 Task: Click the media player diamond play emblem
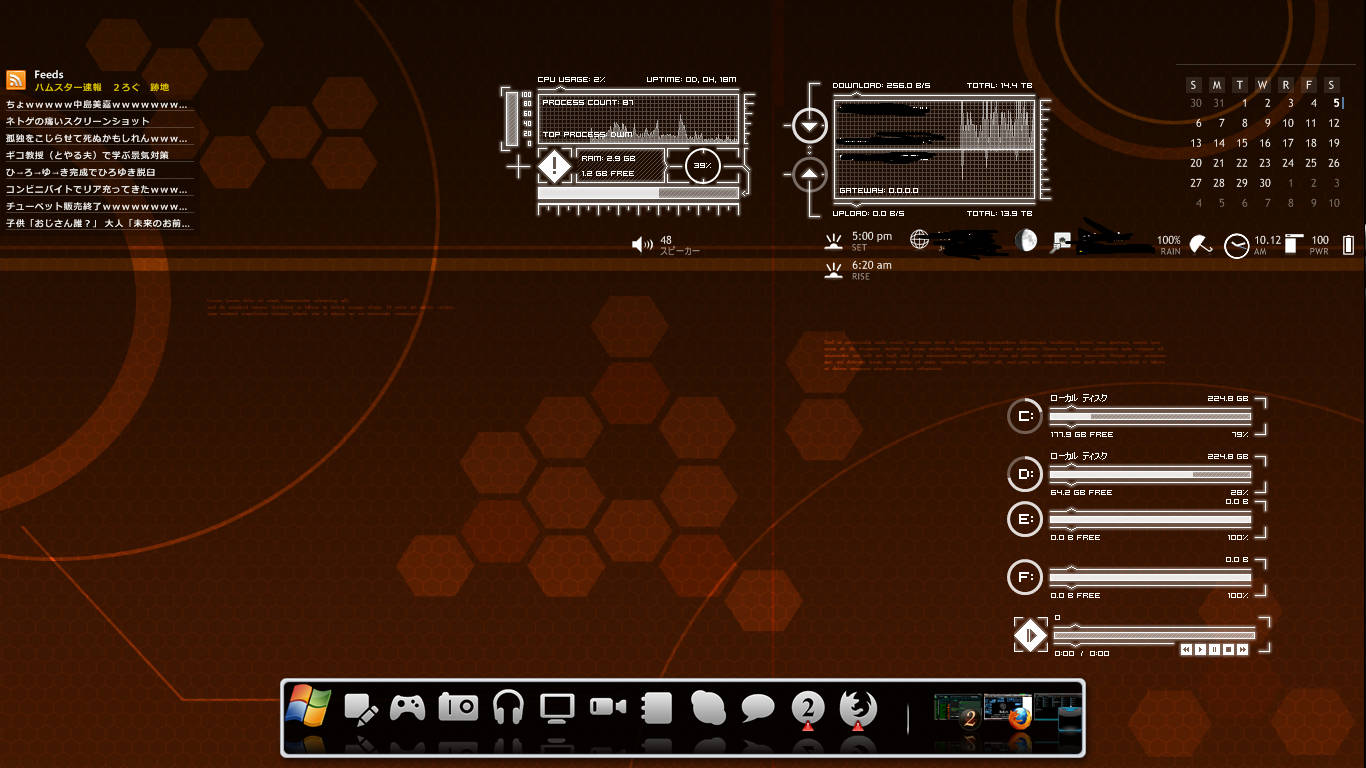click(x=1030, y=635)
